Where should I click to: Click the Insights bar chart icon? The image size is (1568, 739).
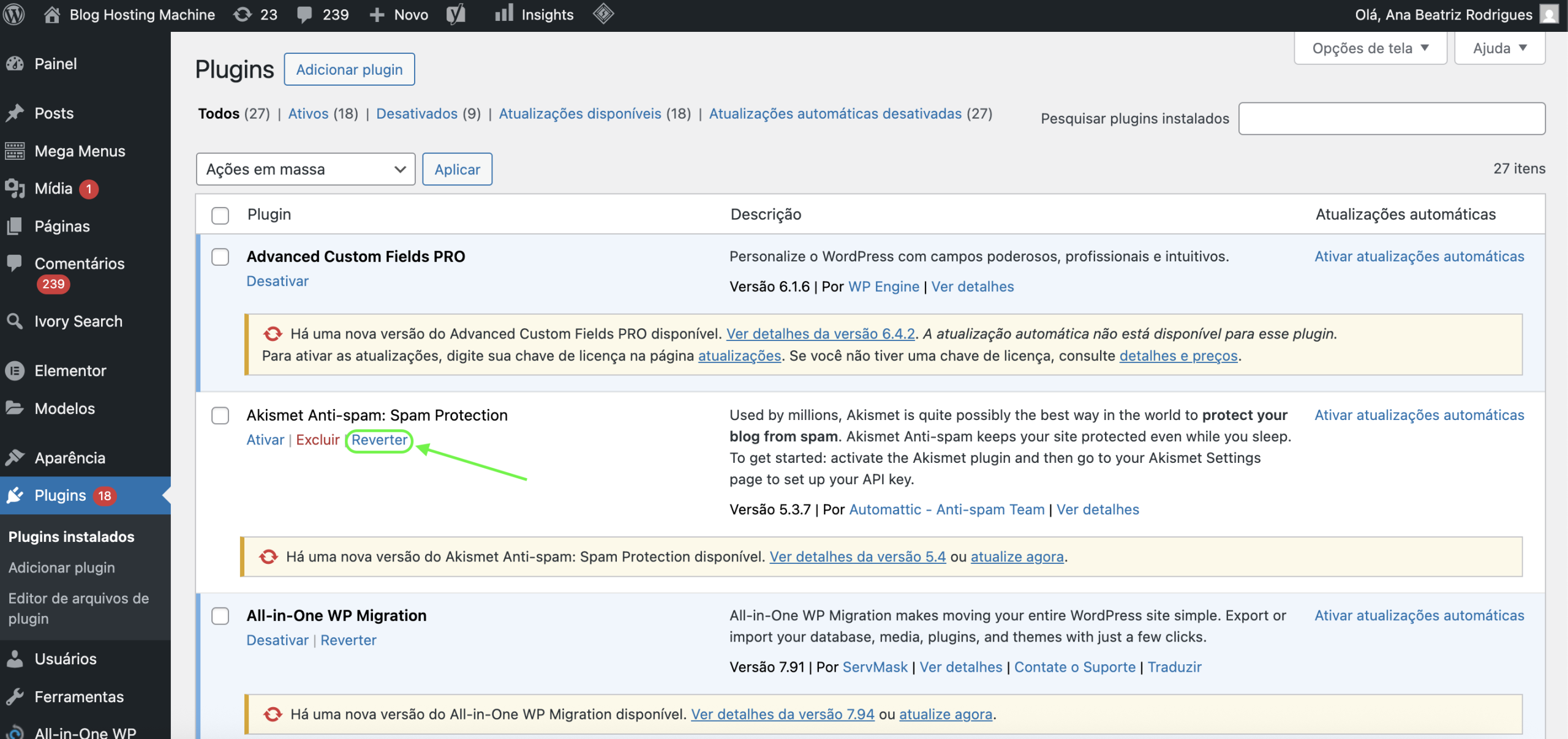point(504,13)
